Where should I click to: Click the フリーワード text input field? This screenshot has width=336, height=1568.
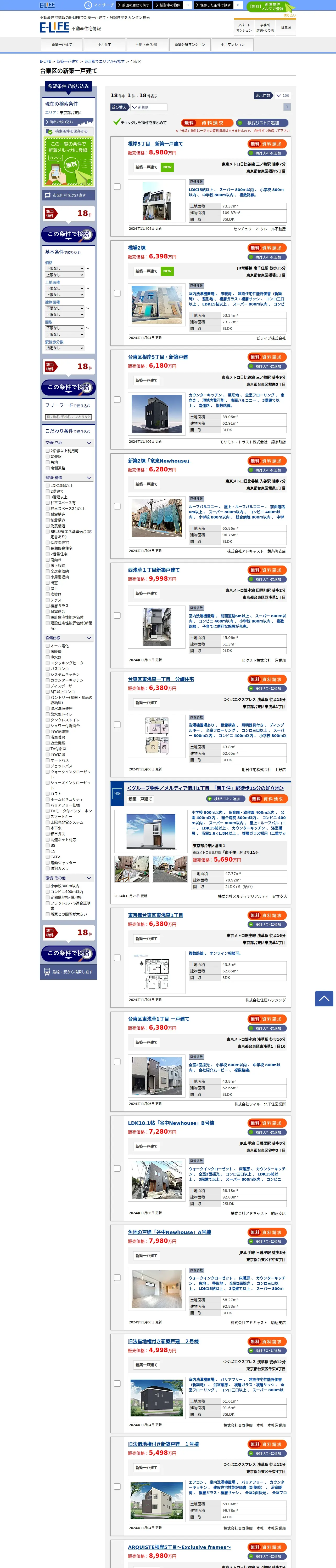point(68,417)
